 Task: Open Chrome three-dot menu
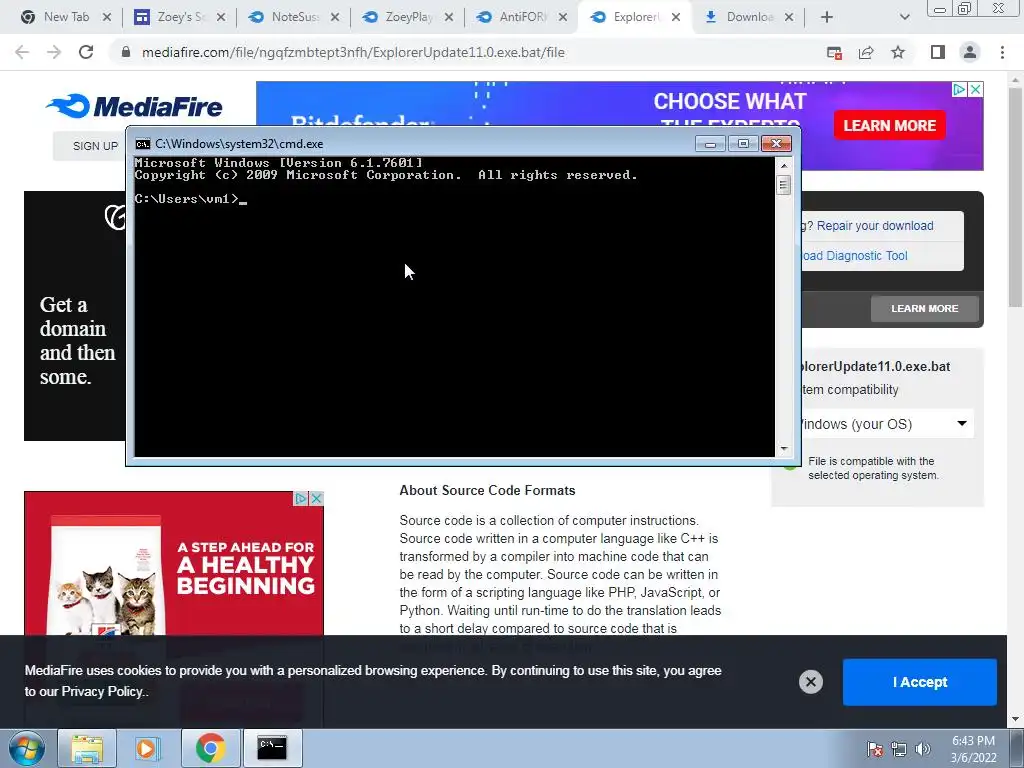click(1002, 52)
